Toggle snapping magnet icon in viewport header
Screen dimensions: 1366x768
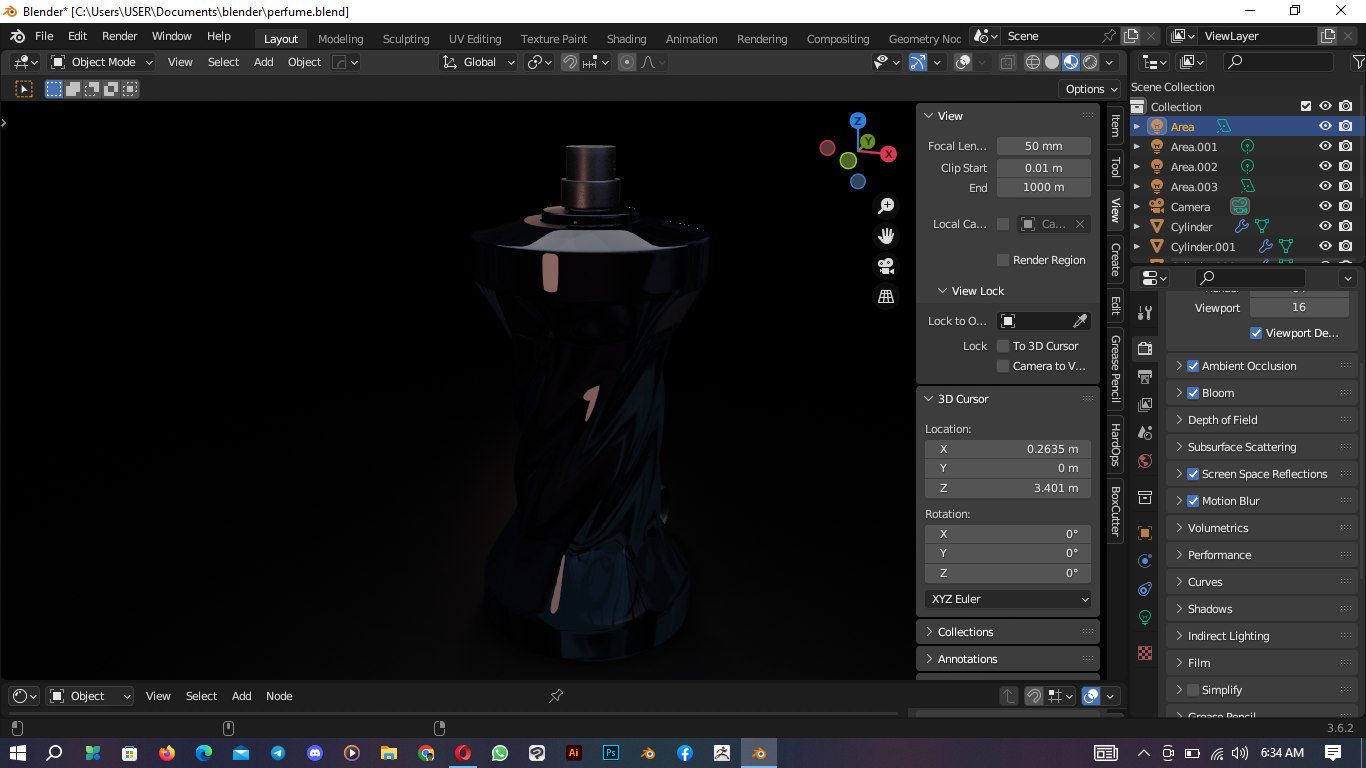click(570, 62)
